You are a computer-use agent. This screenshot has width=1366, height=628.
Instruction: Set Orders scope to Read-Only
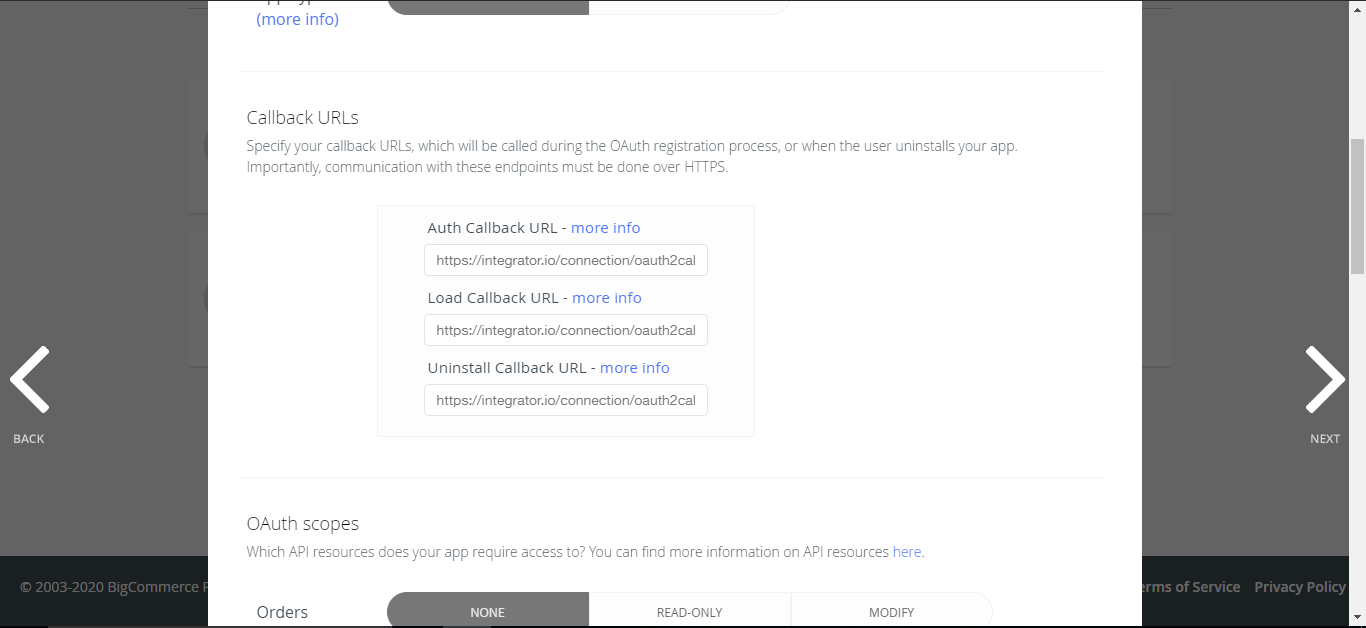689,612
